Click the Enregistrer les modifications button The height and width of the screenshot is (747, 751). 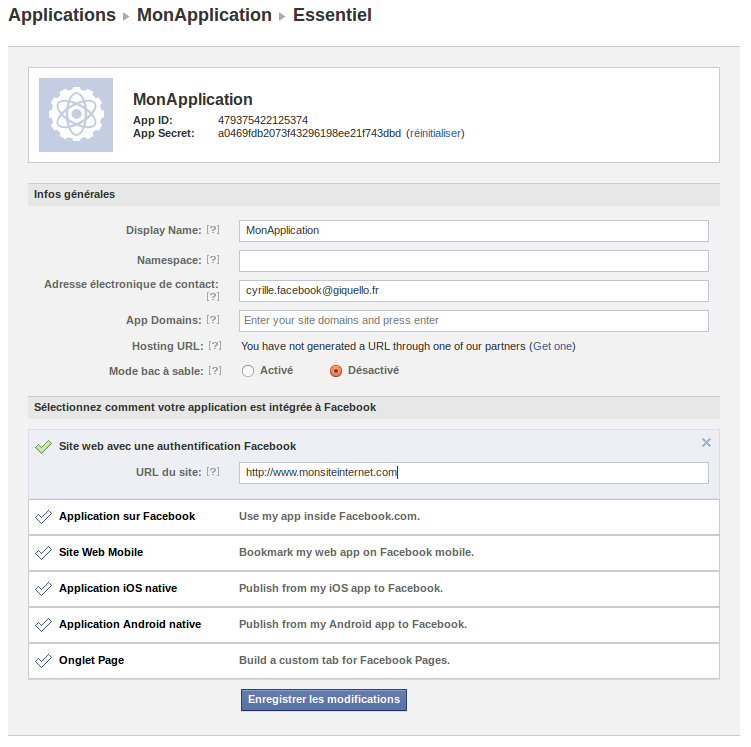[324, 700]
